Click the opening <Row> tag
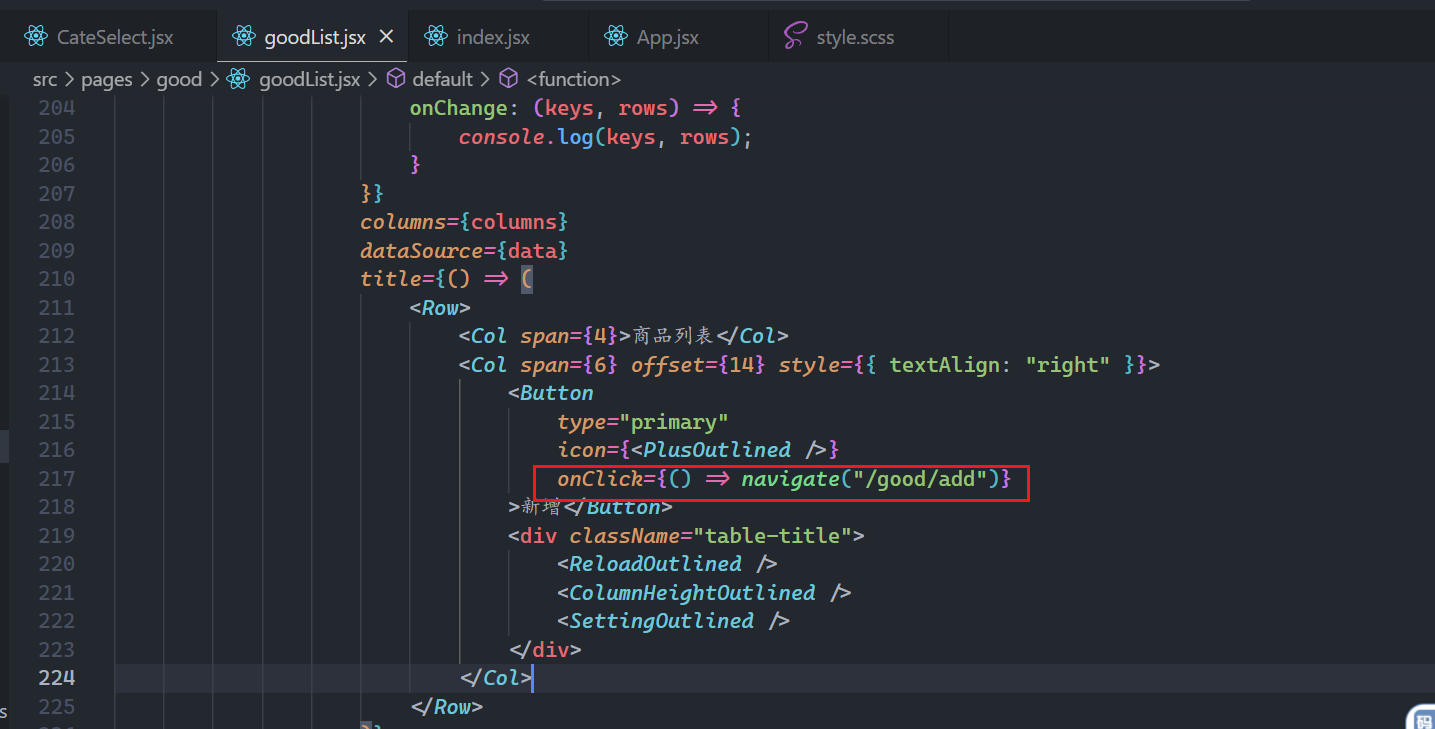Viewport: 1435px width, 729px height. [440, 307]
